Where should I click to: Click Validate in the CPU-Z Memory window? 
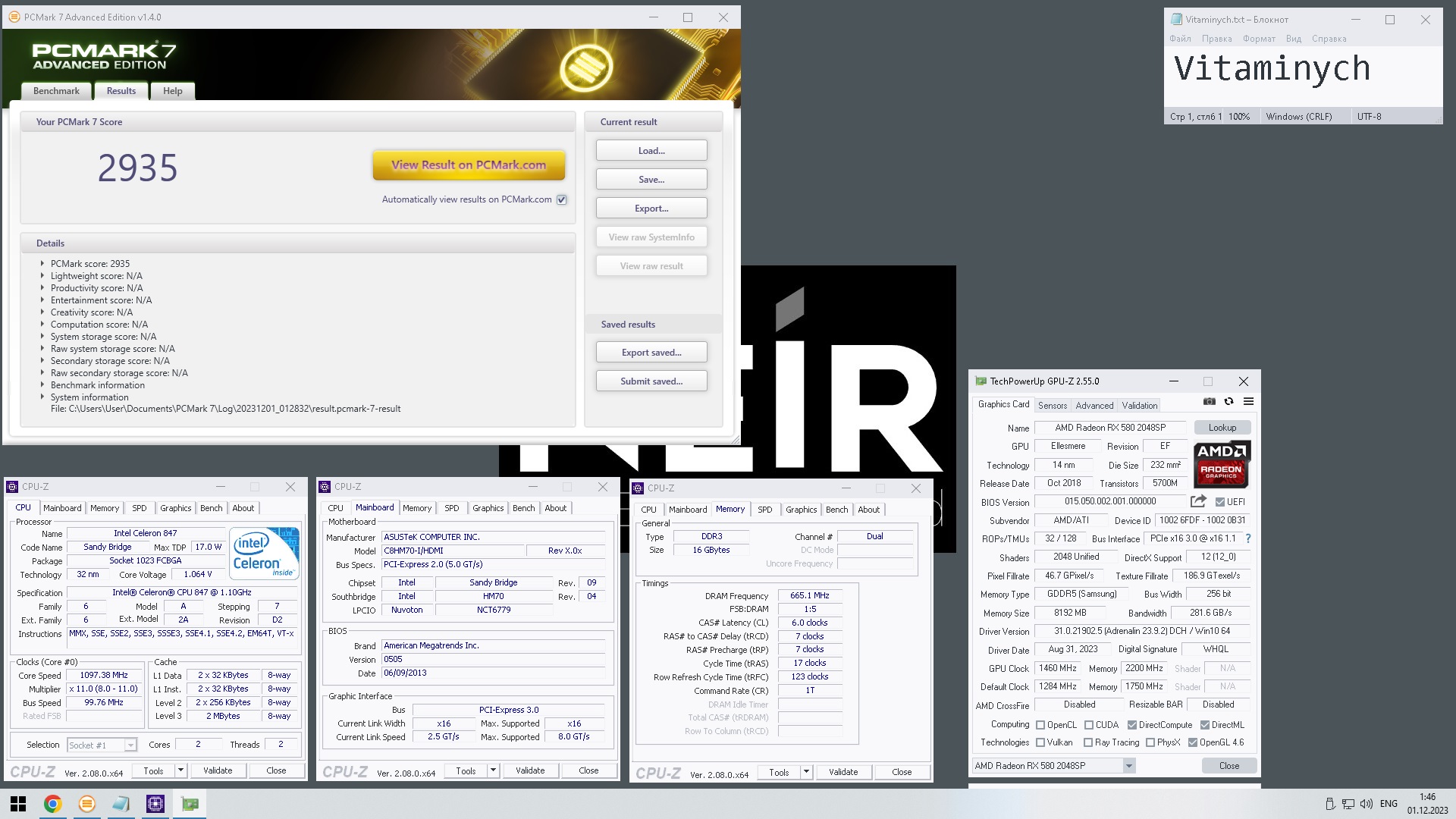pos(843,772)
